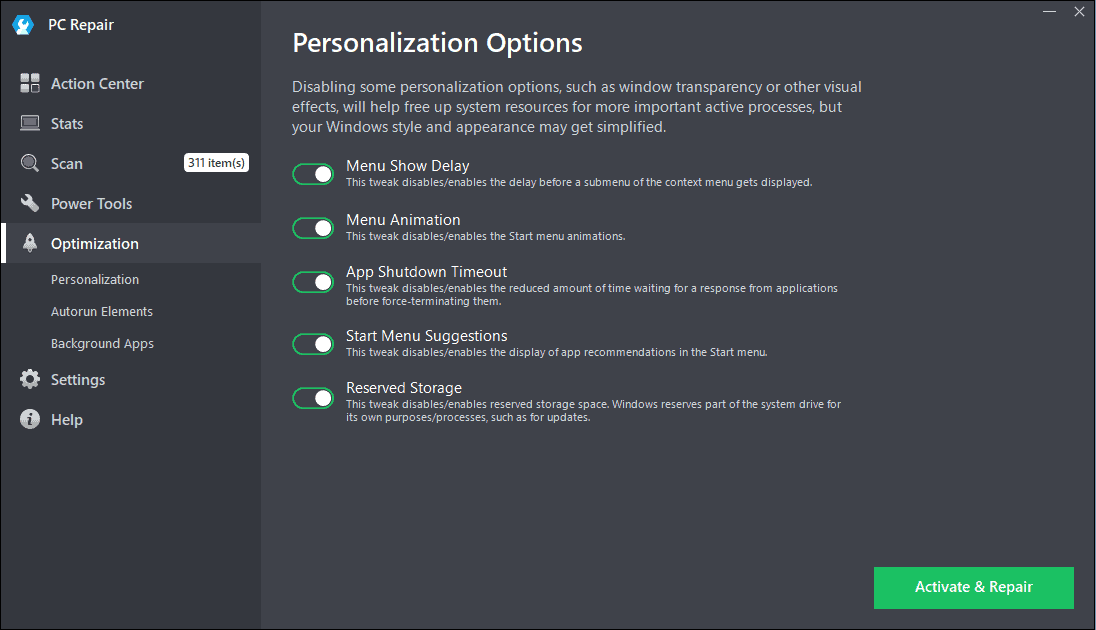Click the PC Repair logo icon

23,25
